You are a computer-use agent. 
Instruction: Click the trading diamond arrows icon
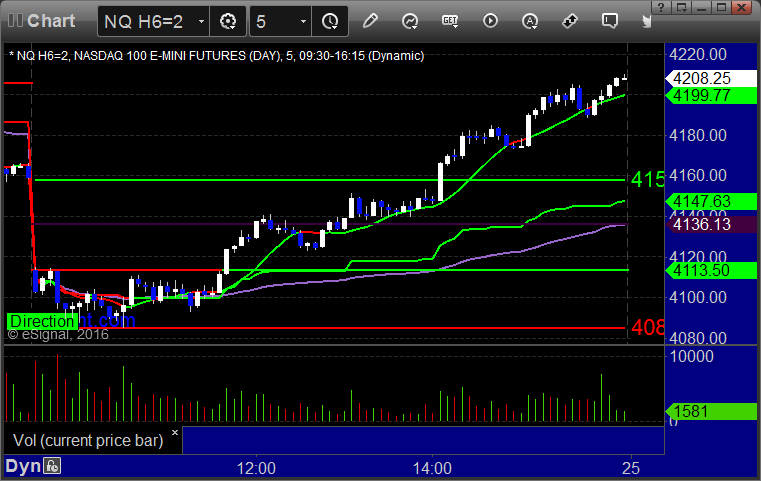570,21
